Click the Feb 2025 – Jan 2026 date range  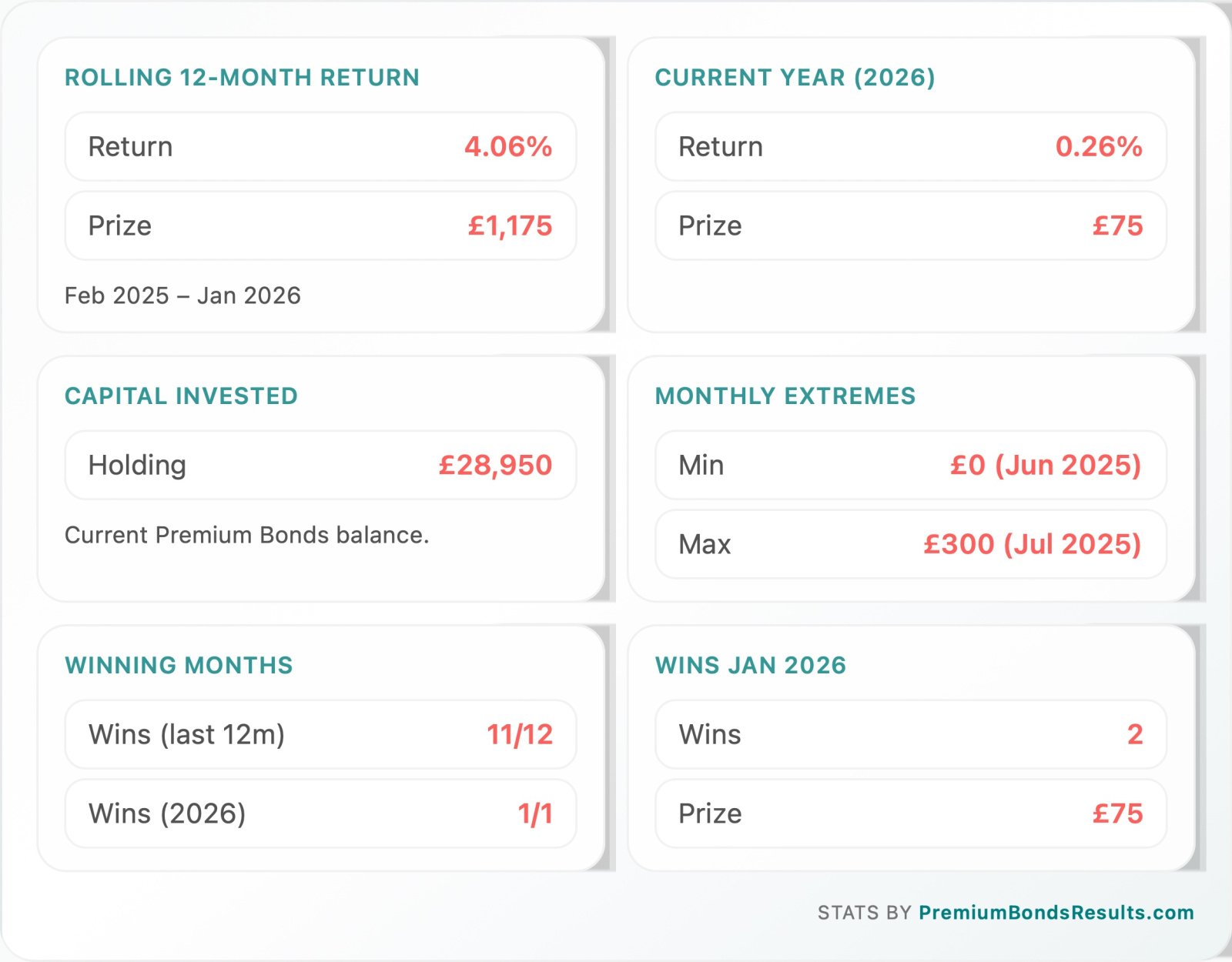182,296
